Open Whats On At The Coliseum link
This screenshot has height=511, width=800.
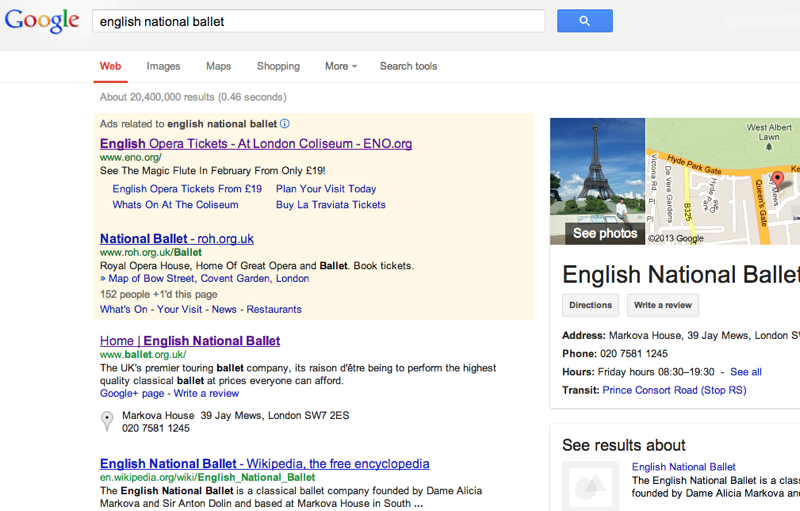[176, 205]
